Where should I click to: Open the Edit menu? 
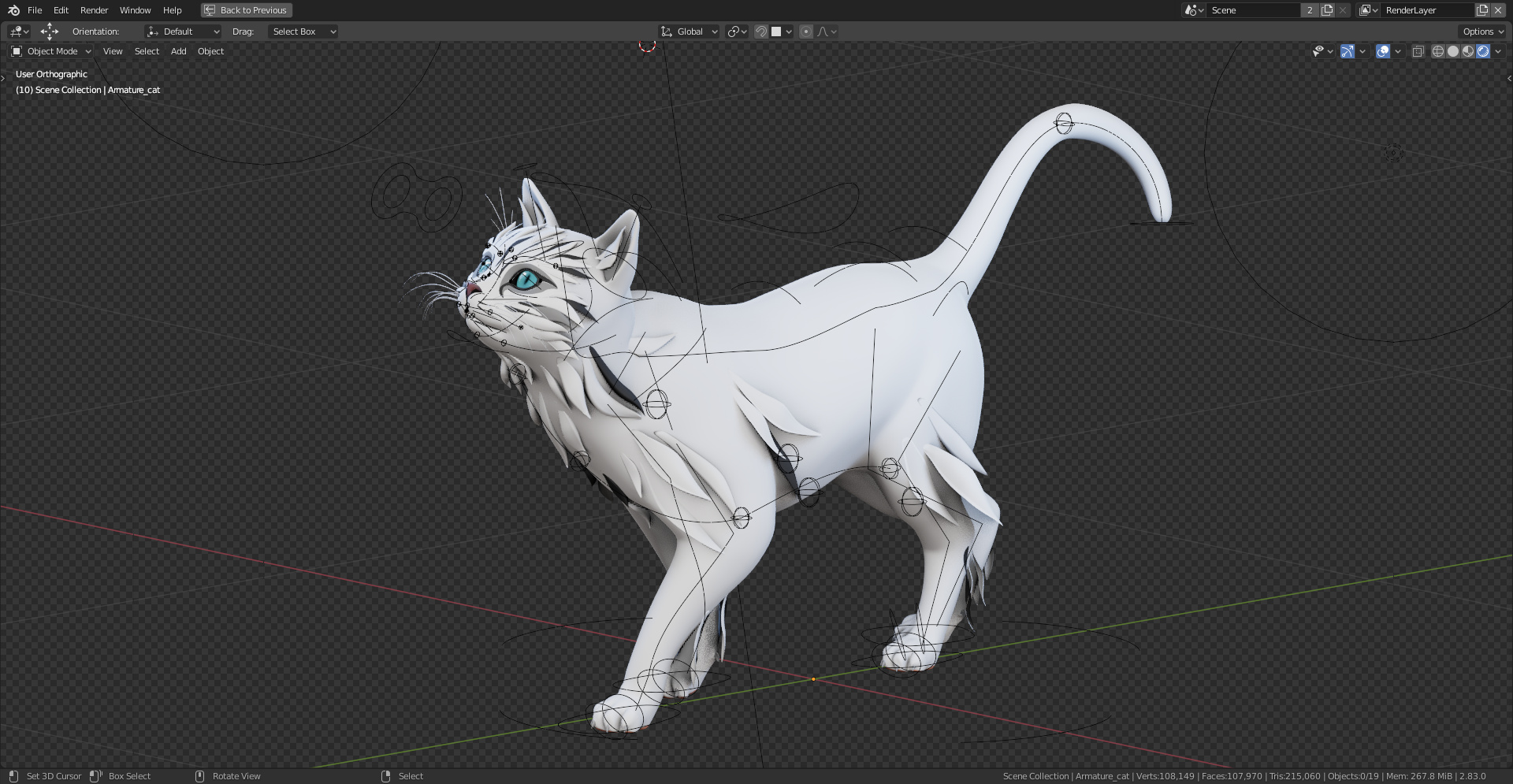click(61, 10)
